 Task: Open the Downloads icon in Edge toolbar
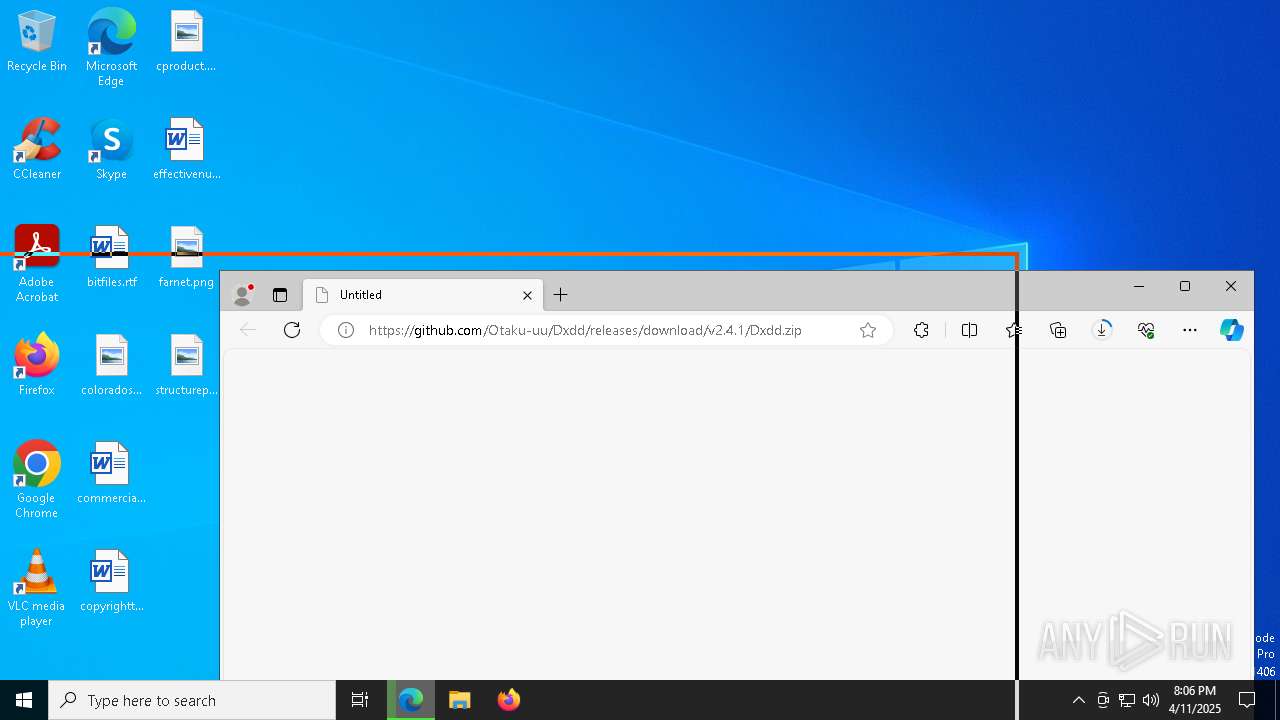(1102, 330)
